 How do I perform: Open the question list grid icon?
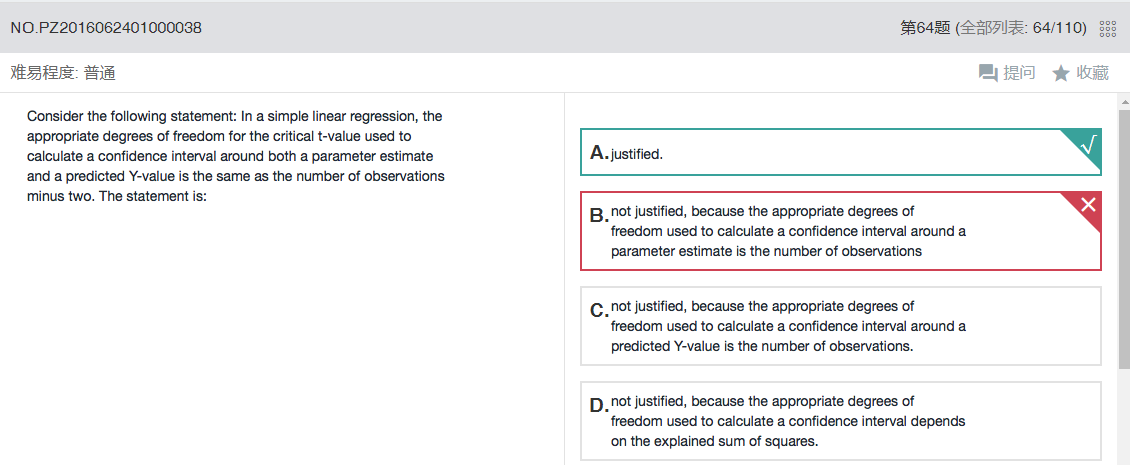pos(1107,29)
